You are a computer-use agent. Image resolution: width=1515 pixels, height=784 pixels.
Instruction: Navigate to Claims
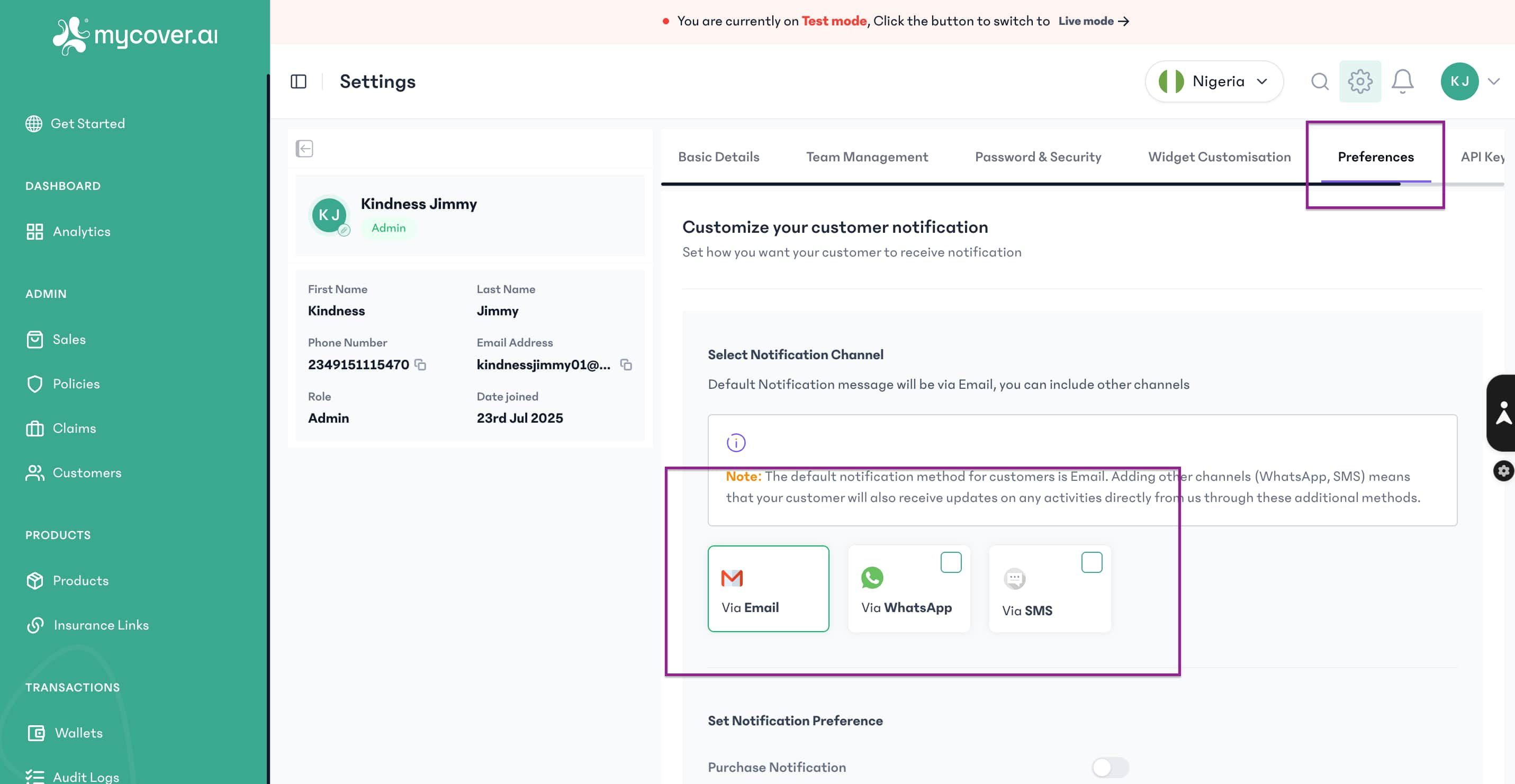[74, 428]
